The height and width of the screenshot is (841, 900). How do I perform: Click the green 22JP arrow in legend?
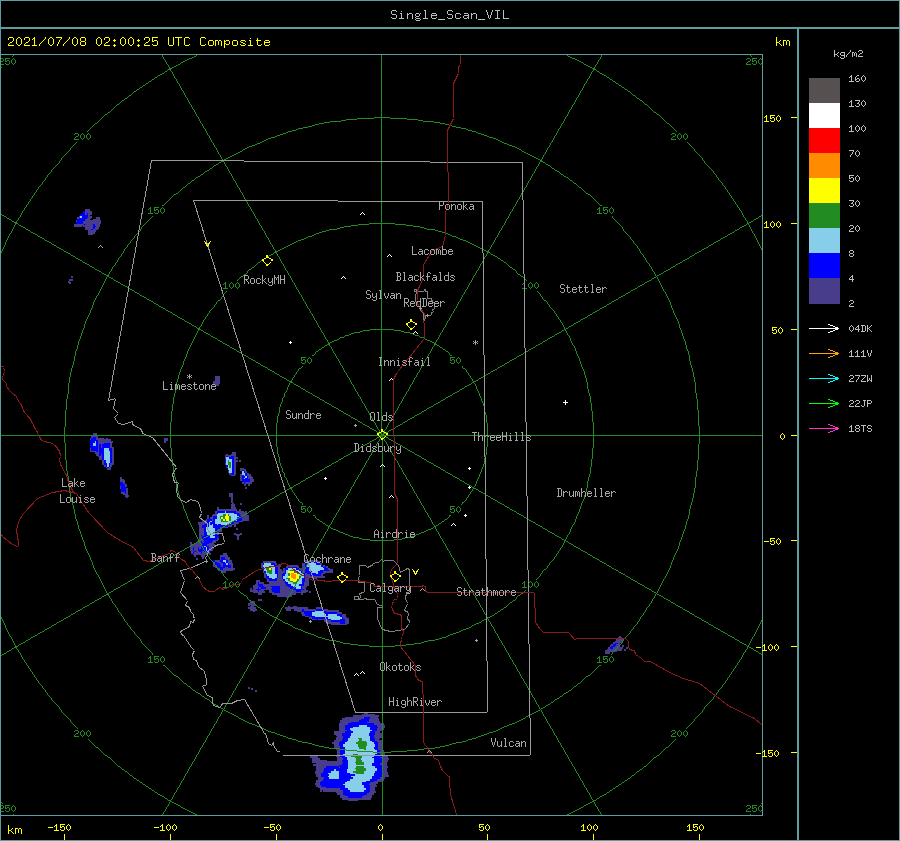pyautogui.click(x=824, y=404)
